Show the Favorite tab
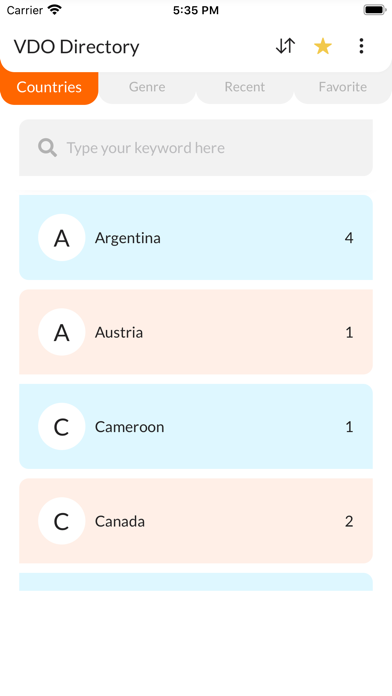392x696 pixels. tap(343, 87)
